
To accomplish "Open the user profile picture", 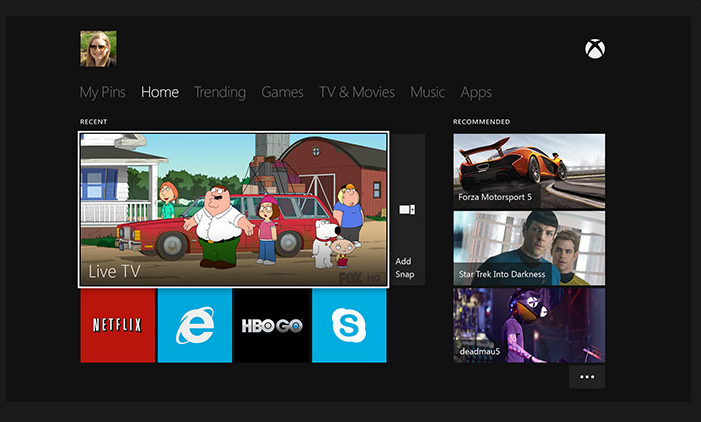I will click(98, 49).
